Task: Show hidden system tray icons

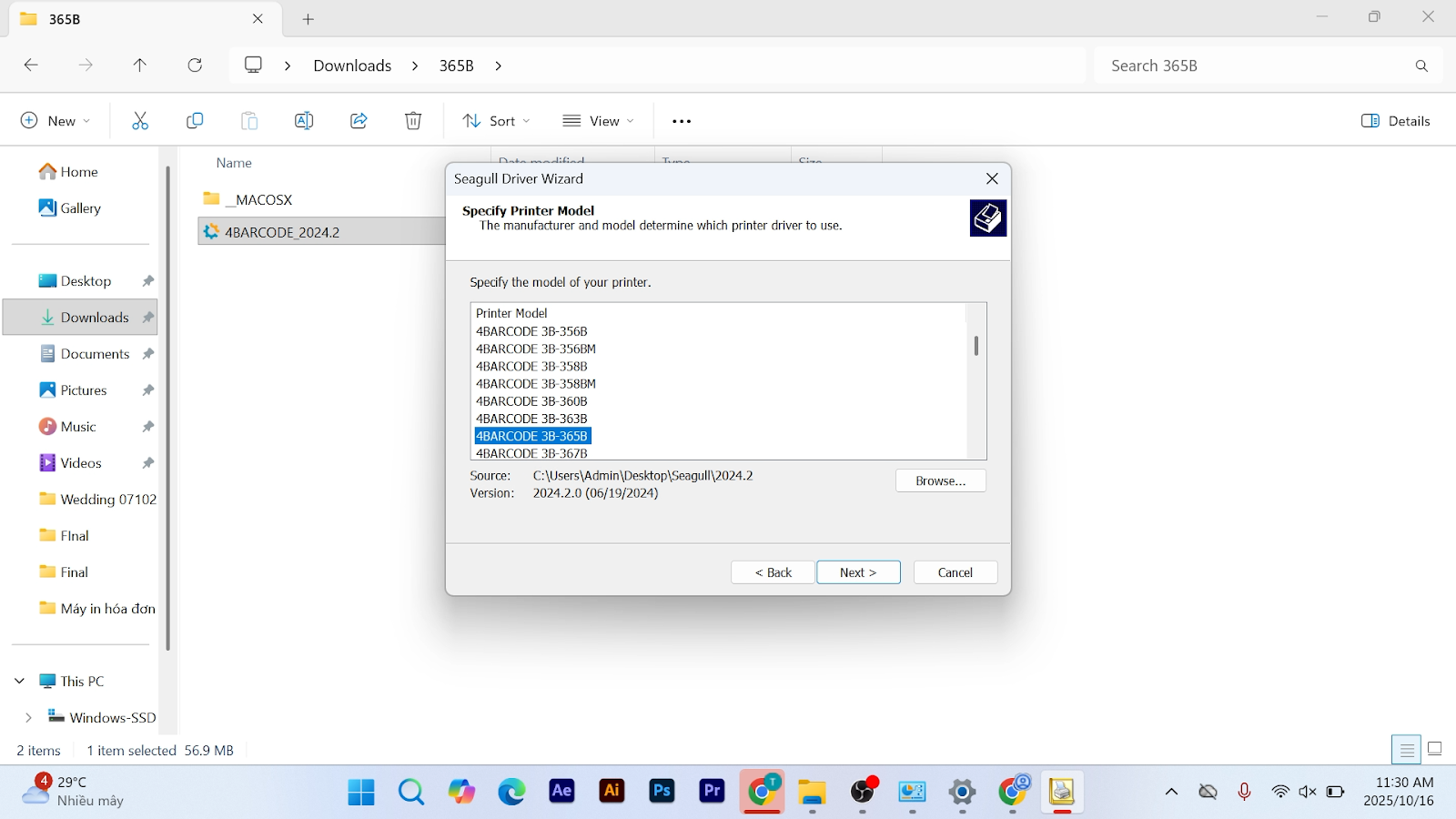Action: [1171, 792]
